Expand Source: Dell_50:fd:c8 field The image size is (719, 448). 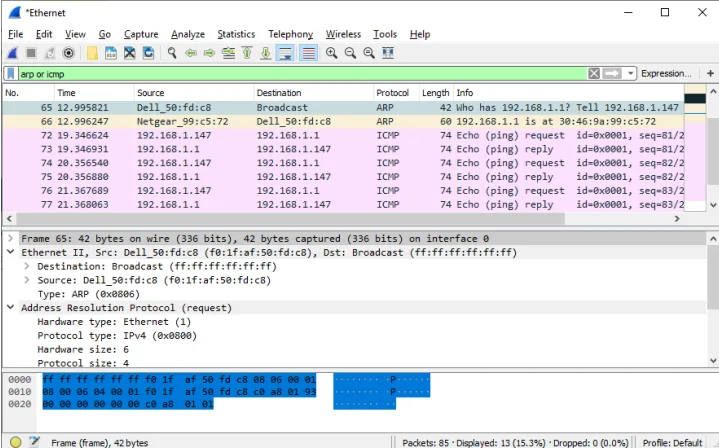coord(27,280)
